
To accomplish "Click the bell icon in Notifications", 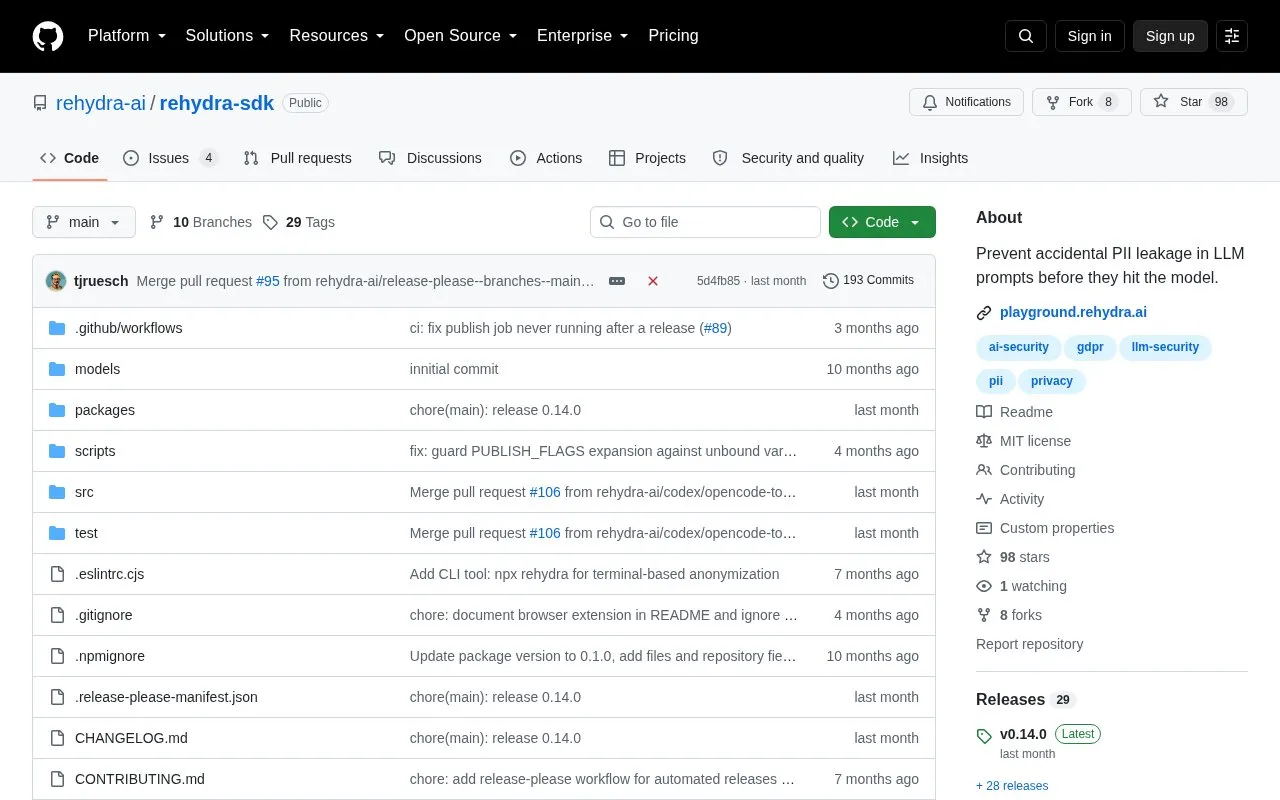I will click(x=930, y=102).
